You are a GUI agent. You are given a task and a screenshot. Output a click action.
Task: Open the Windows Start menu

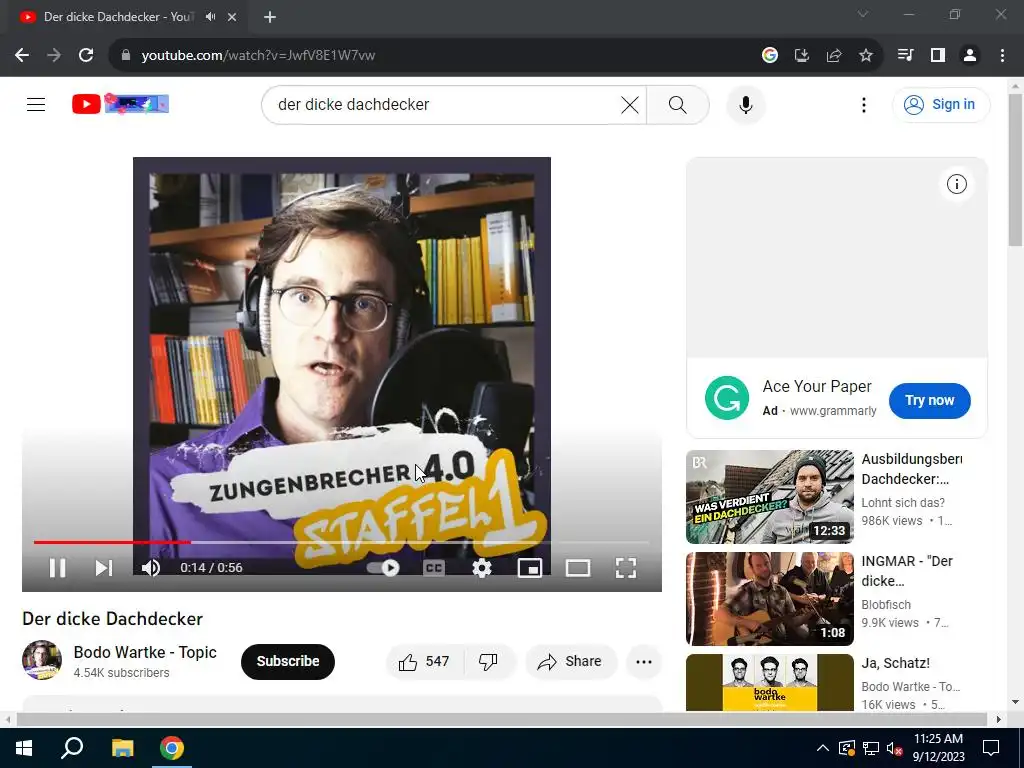24,748
